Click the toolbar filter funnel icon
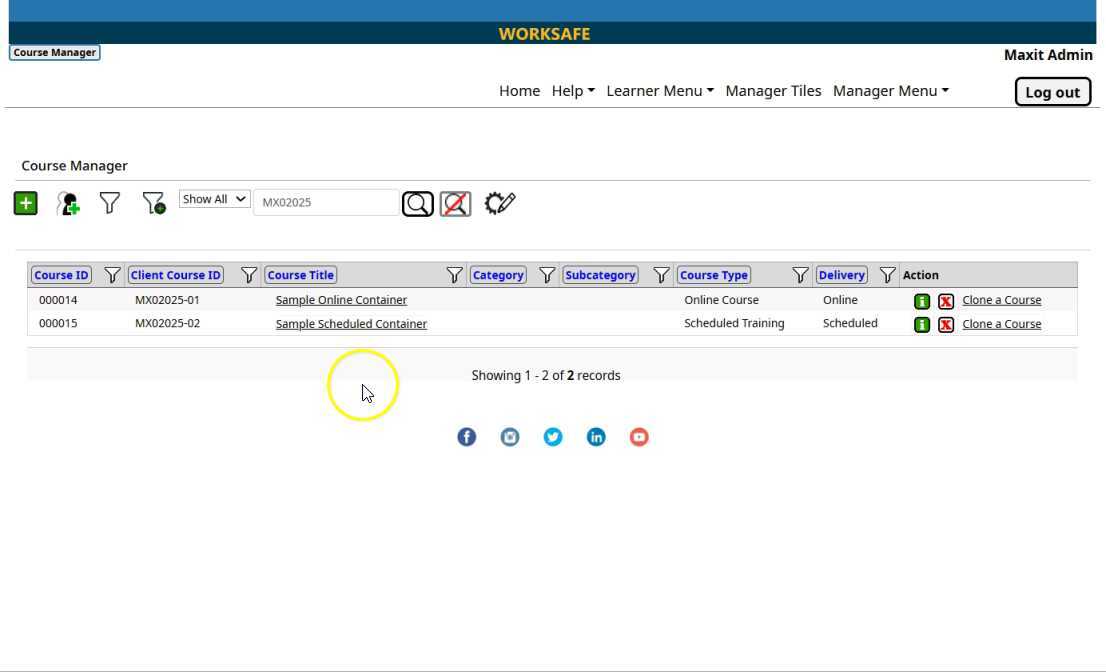This screenshot has width=1106, height=672. coord(110,203)
